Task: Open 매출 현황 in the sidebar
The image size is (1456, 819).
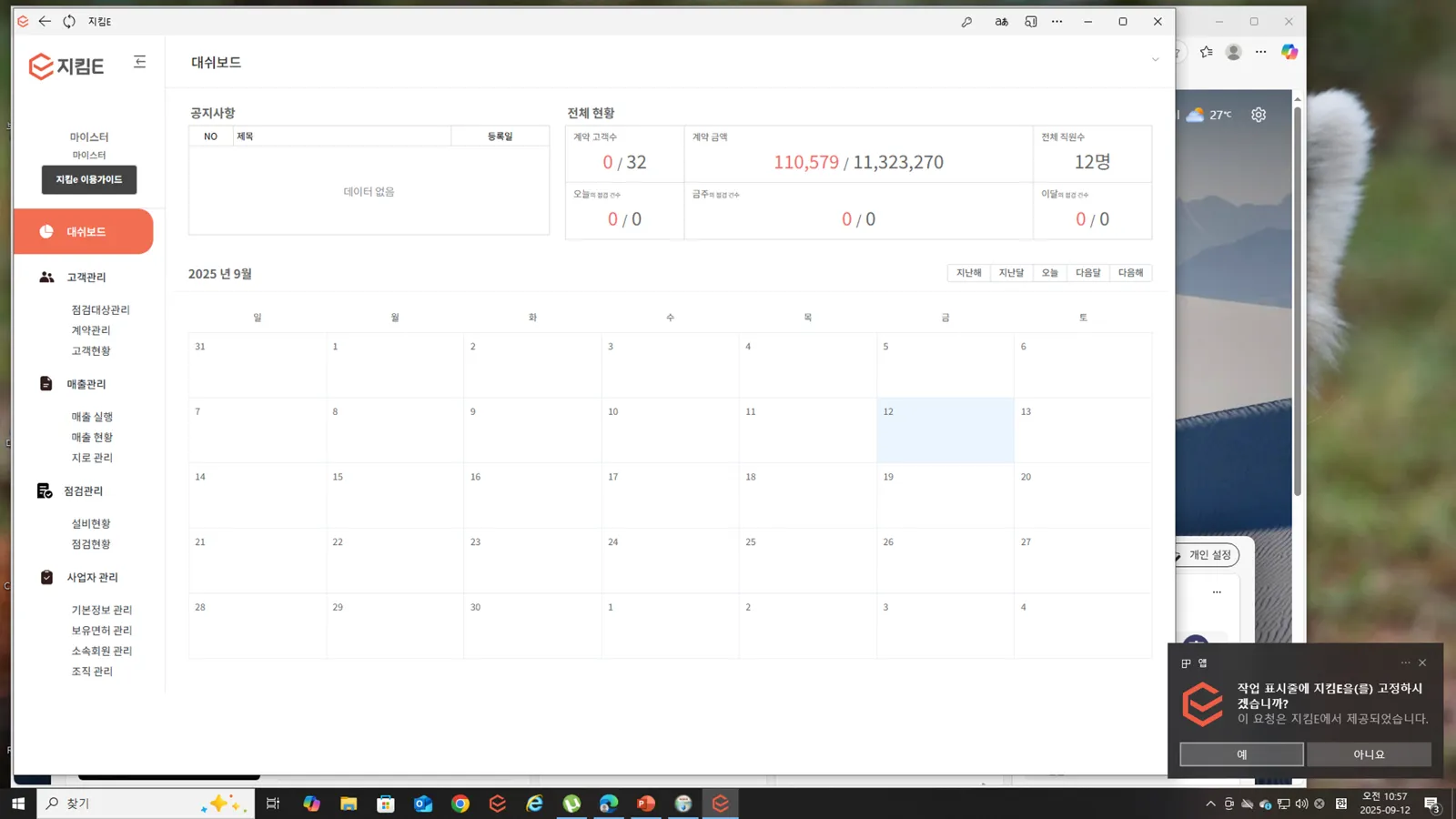Action: point(92,437)
